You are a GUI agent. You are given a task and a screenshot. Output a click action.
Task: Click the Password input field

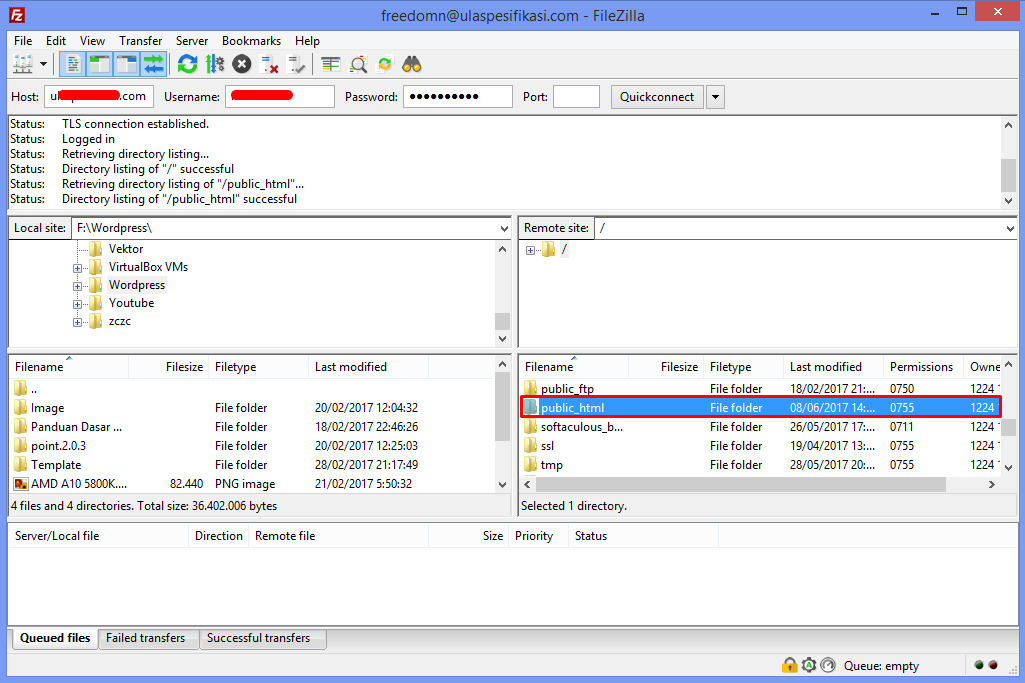point(458,97)
